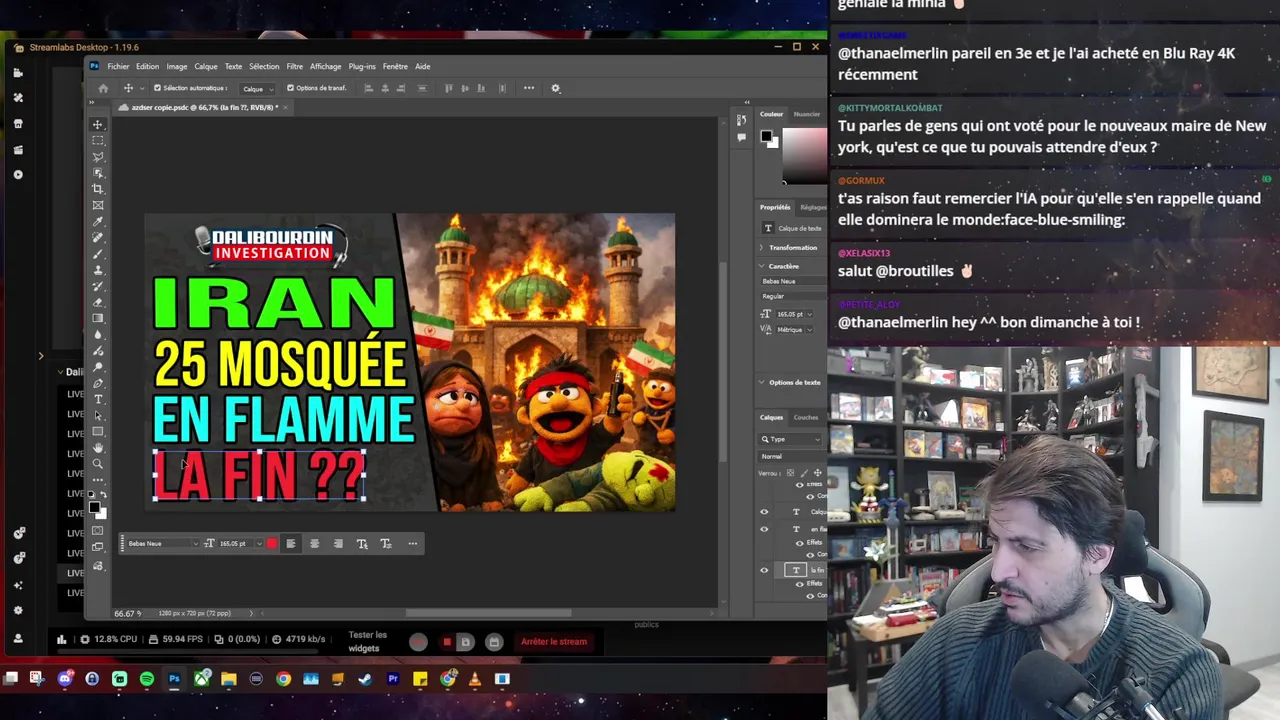Select the Rectangle shape tool

click(97, 431)
